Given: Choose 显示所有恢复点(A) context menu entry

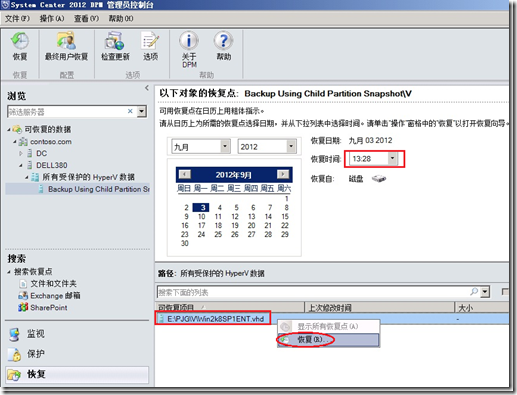Looking at the screenshot, I should coord(328,326).
